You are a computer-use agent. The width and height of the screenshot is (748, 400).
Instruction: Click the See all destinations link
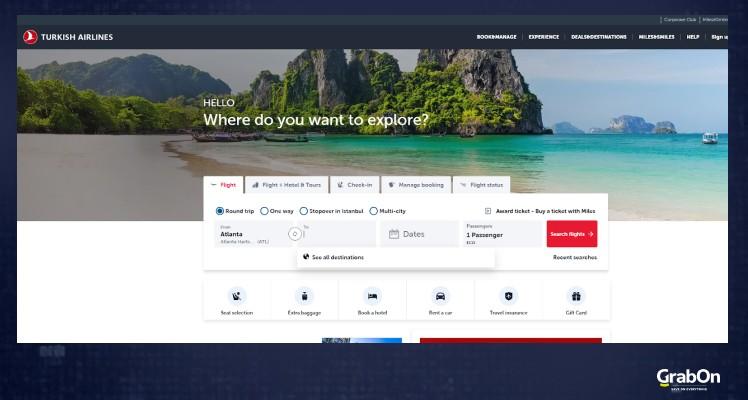pyautogui.click(x=337, y=257)
